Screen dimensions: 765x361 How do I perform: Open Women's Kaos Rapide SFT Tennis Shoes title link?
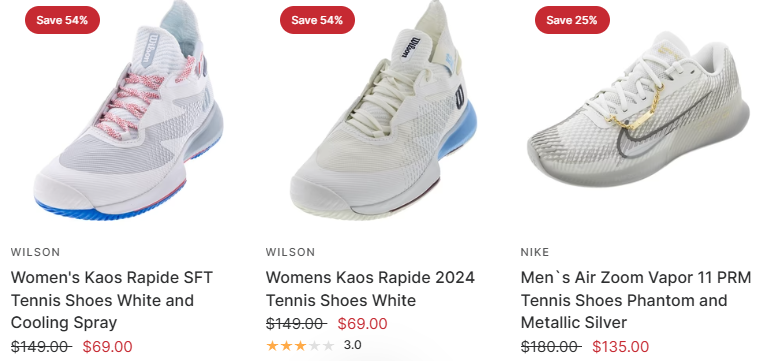(112, 300)
